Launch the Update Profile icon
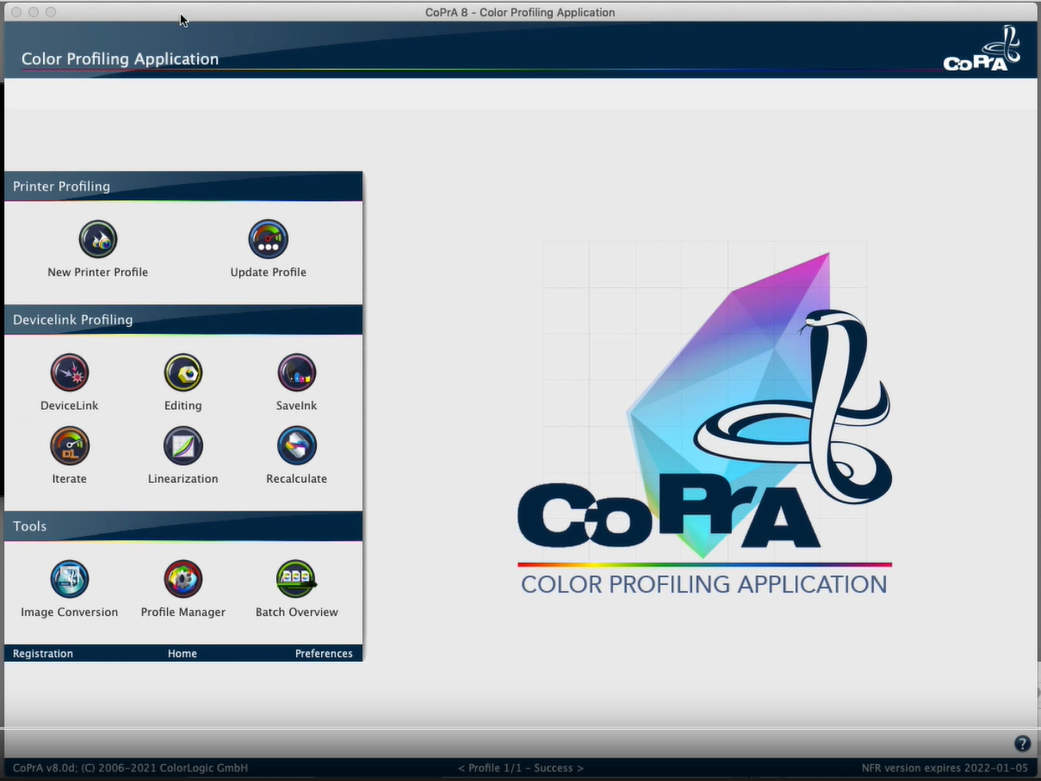1041x781 pixels. tap(268, 239)
